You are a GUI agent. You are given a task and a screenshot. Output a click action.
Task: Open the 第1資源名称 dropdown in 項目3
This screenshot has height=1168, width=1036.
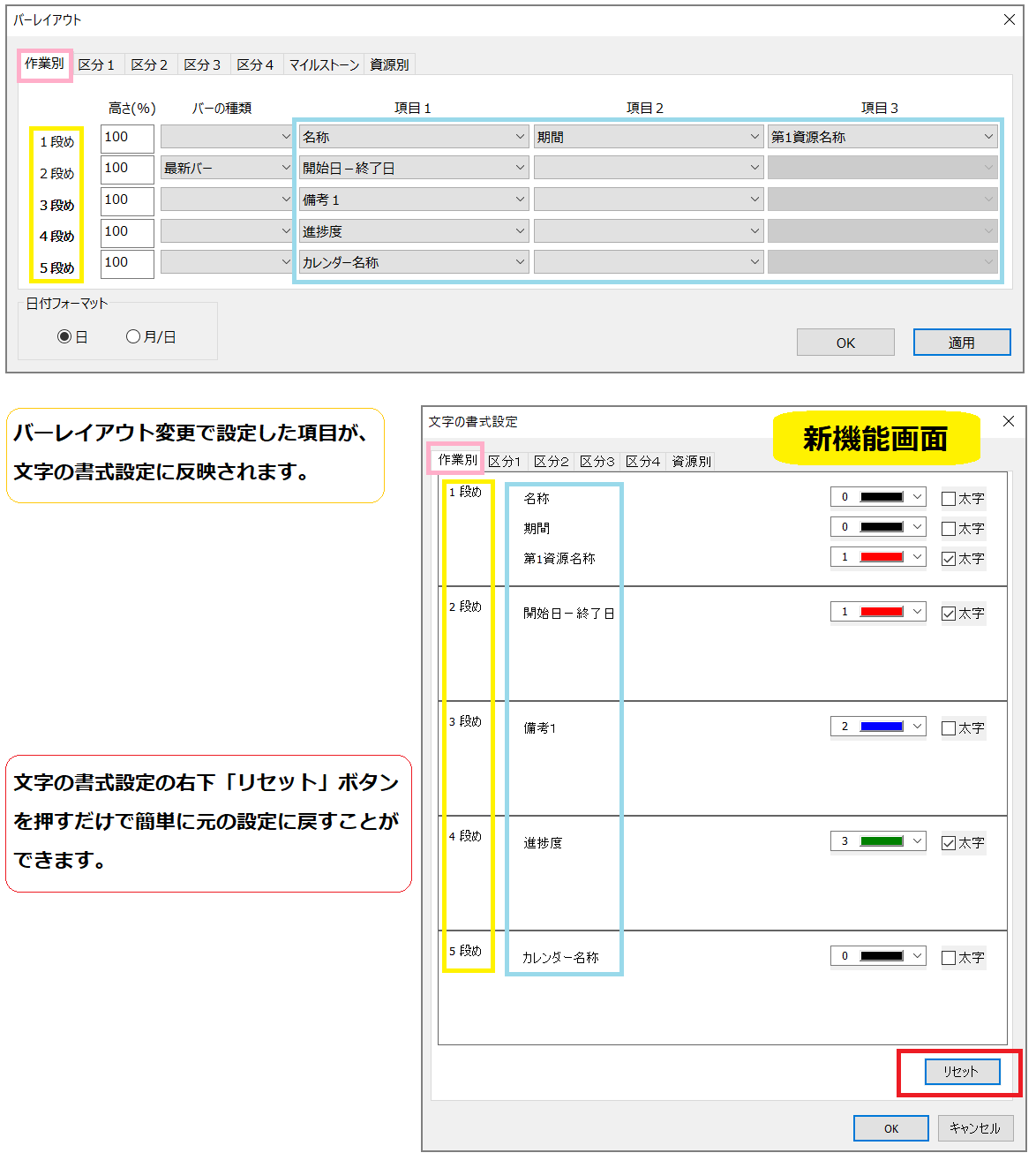[x=882, y=137]
